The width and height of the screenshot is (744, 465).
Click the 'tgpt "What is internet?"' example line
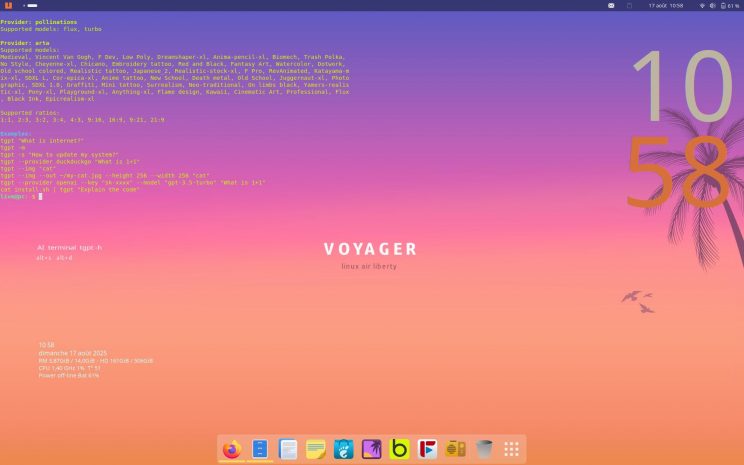pos(42,141)
